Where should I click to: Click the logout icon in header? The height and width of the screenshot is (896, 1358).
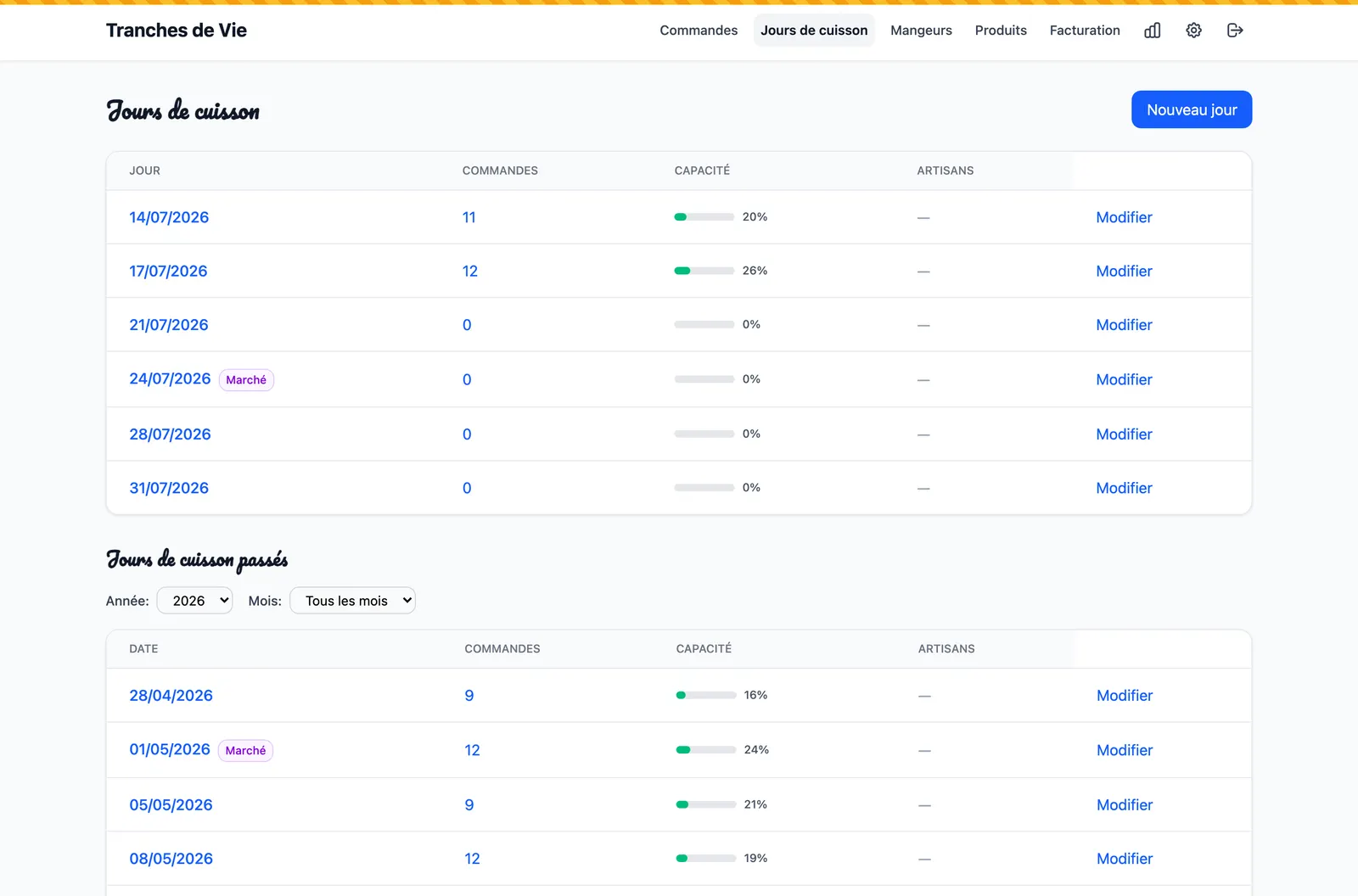pos(1235,31)
